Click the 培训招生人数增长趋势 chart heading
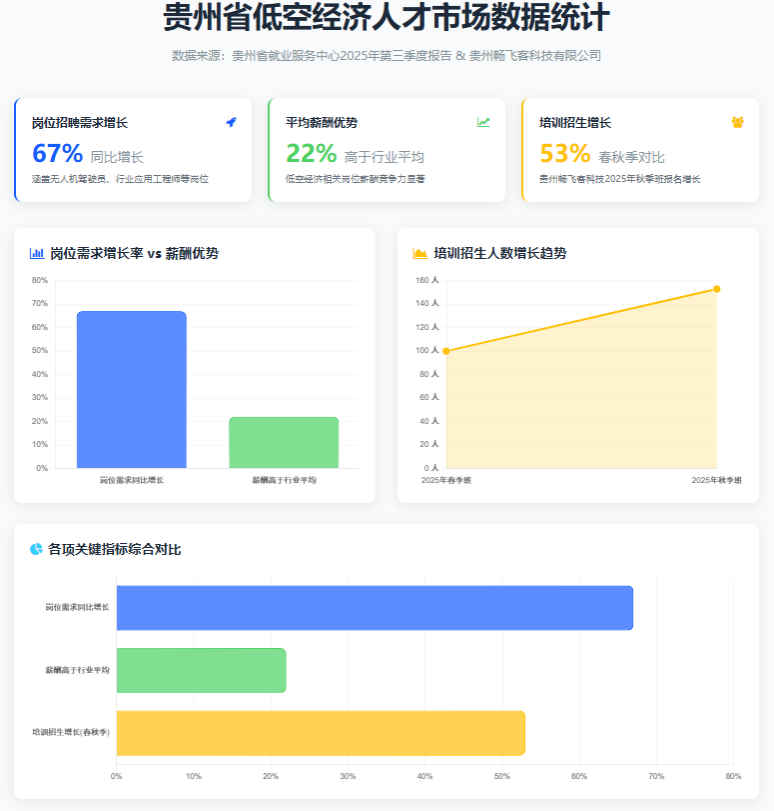Viewport: 774px width, 811px height. pyautogui.click(x=500, y=254)
